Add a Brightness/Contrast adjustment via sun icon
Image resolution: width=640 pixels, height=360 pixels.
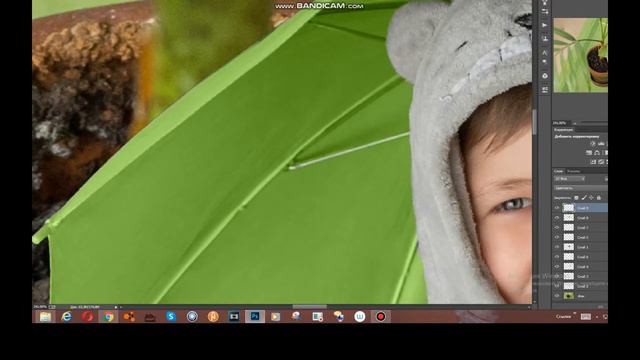tap(593, 144)
